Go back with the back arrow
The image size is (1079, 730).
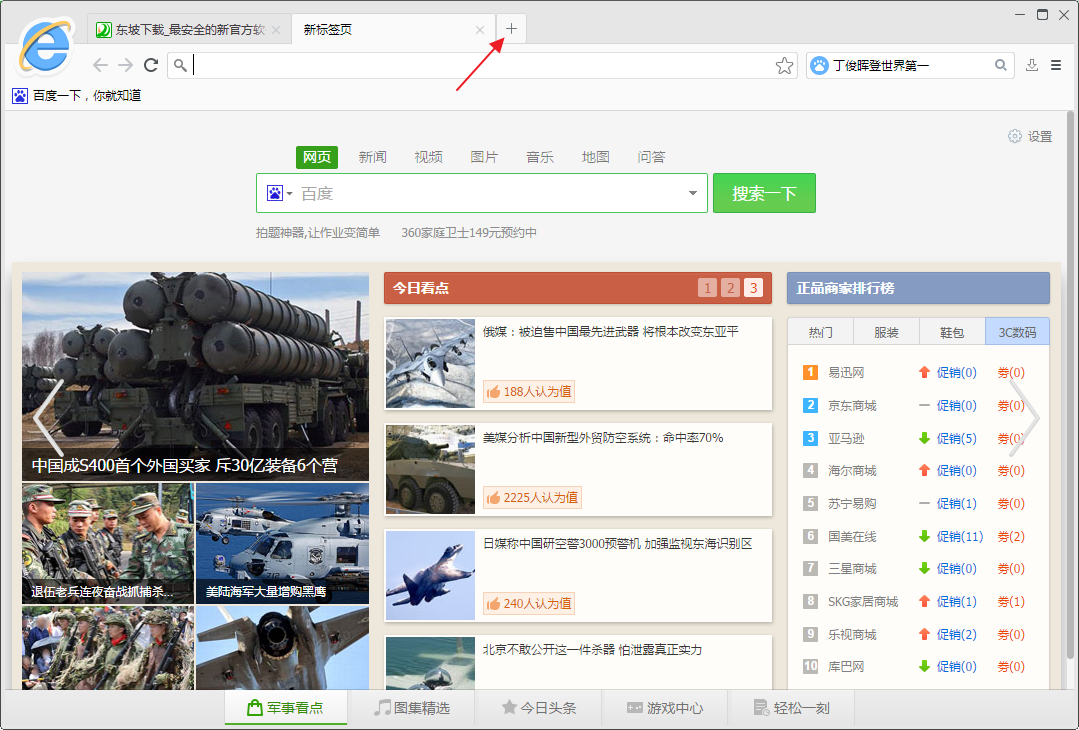100,65
